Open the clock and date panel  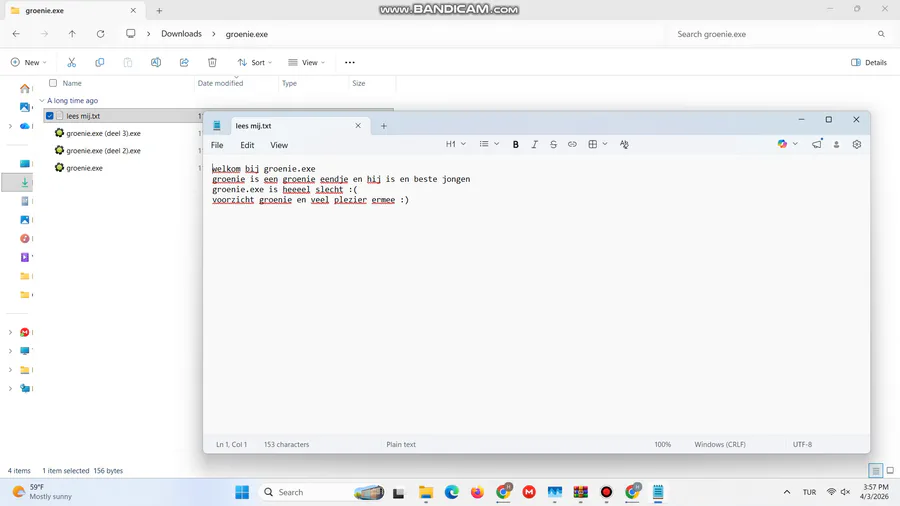point(875,492)
